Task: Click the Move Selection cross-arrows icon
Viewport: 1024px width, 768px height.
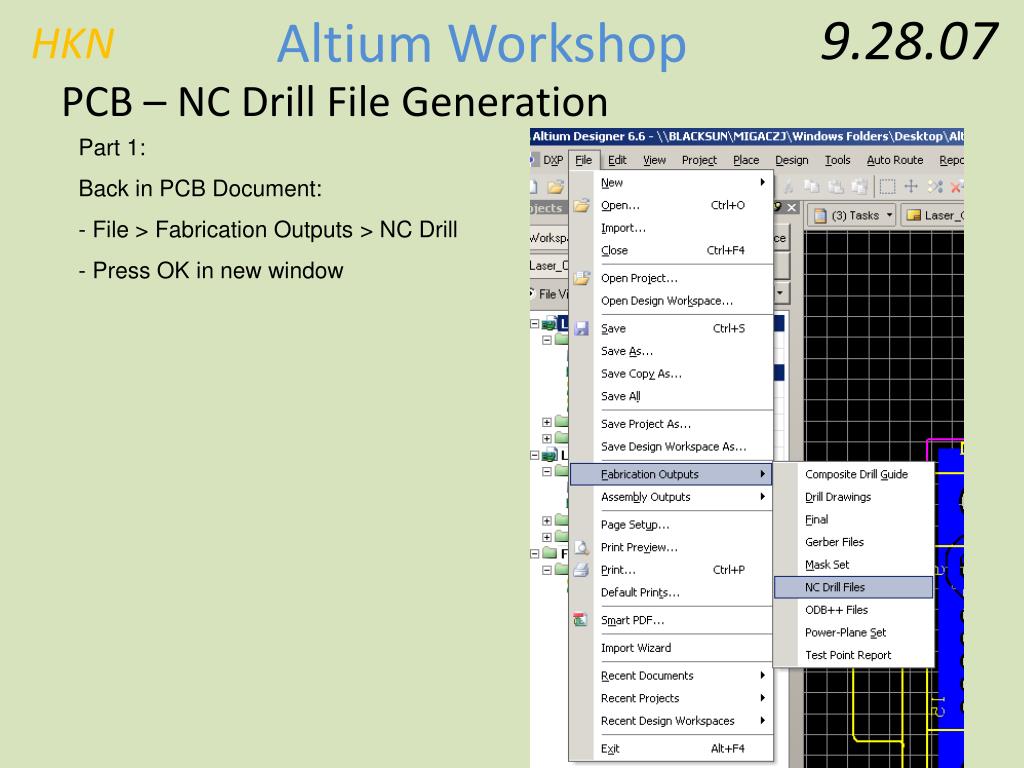Action: tap(911, 187)
